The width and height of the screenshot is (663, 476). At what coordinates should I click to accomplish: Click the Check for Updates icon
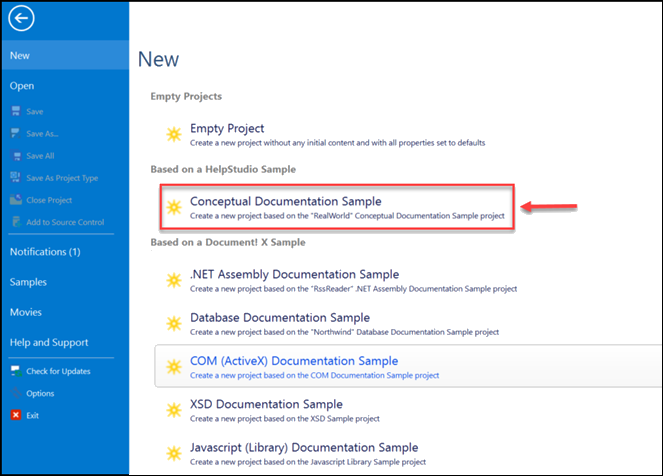(15, 371)
